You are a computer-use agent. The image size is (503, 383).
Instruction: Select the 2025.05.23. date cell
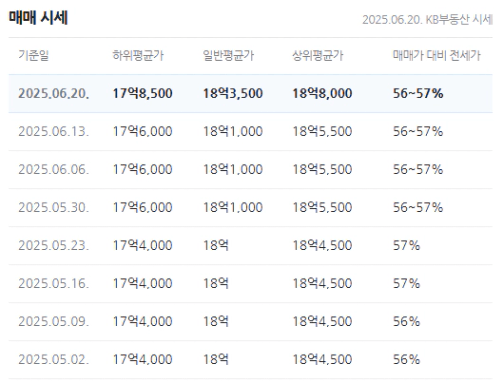[54, 245]
